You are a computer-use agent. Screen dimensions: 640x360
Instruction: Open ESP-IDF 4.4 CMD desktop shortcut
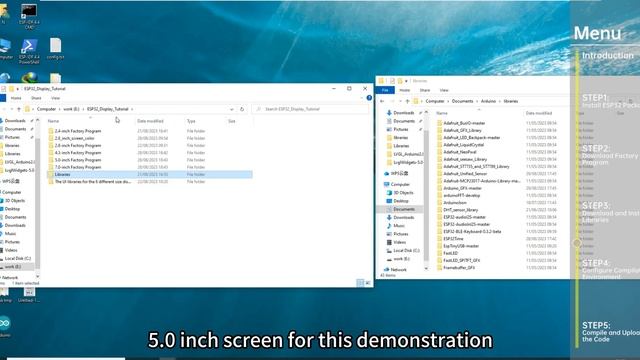(29, 16)
